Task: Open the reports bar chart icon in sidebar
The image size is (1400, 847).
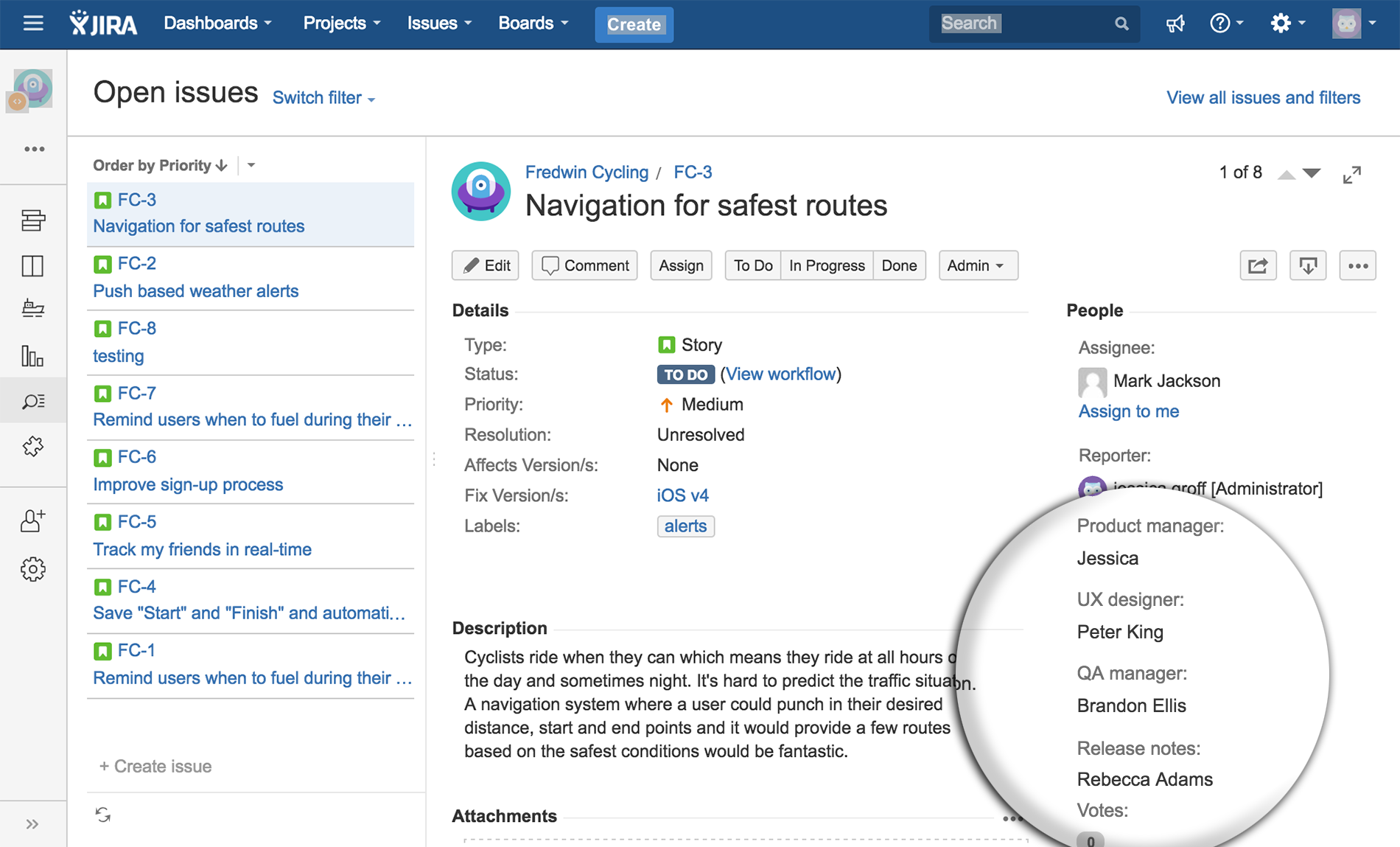Action: pos(33,355)
